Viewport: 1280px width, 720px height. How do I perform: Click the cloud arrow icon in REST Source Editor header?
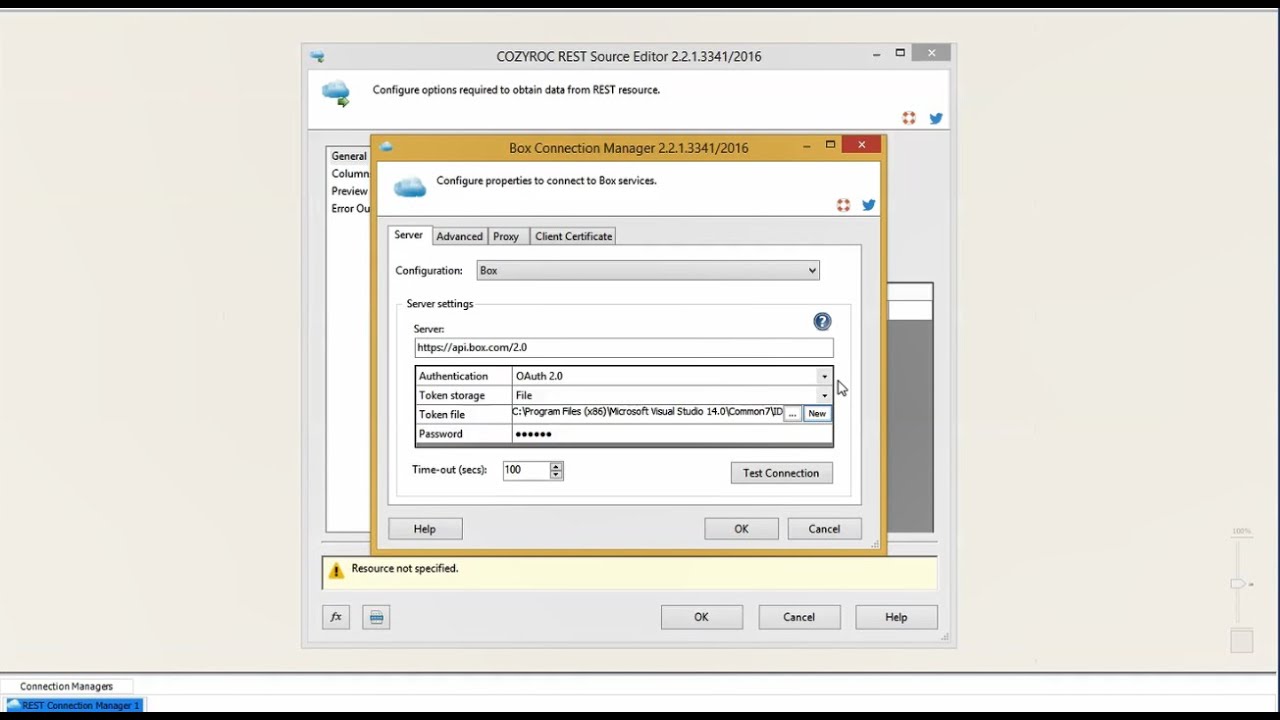(x=336, y=94)
